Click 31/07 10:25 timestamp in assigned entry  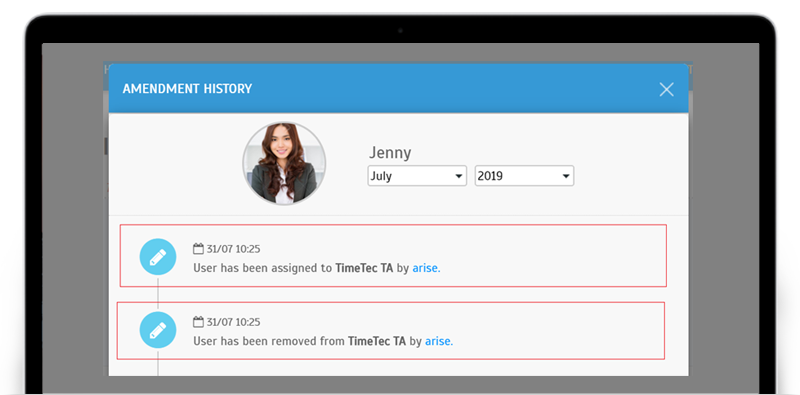[x=233, y=249]
